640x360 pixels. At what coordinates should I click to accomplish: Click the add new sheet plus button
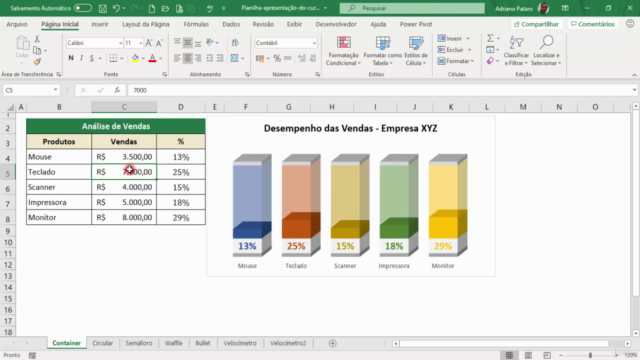click(333, 343)
